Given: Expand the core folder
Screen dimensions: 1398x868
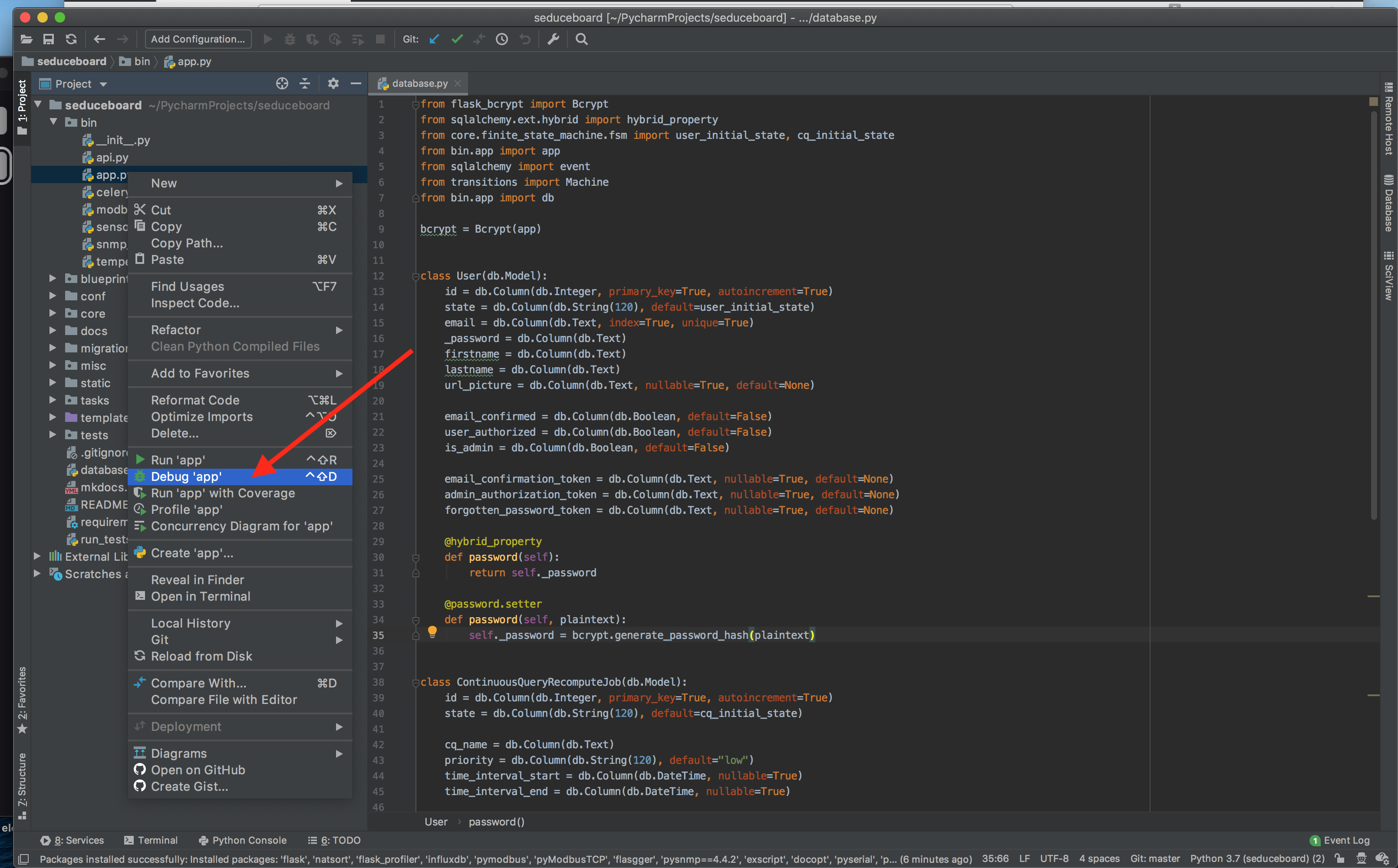Looking at the screenshot, I should pos(53,313).
